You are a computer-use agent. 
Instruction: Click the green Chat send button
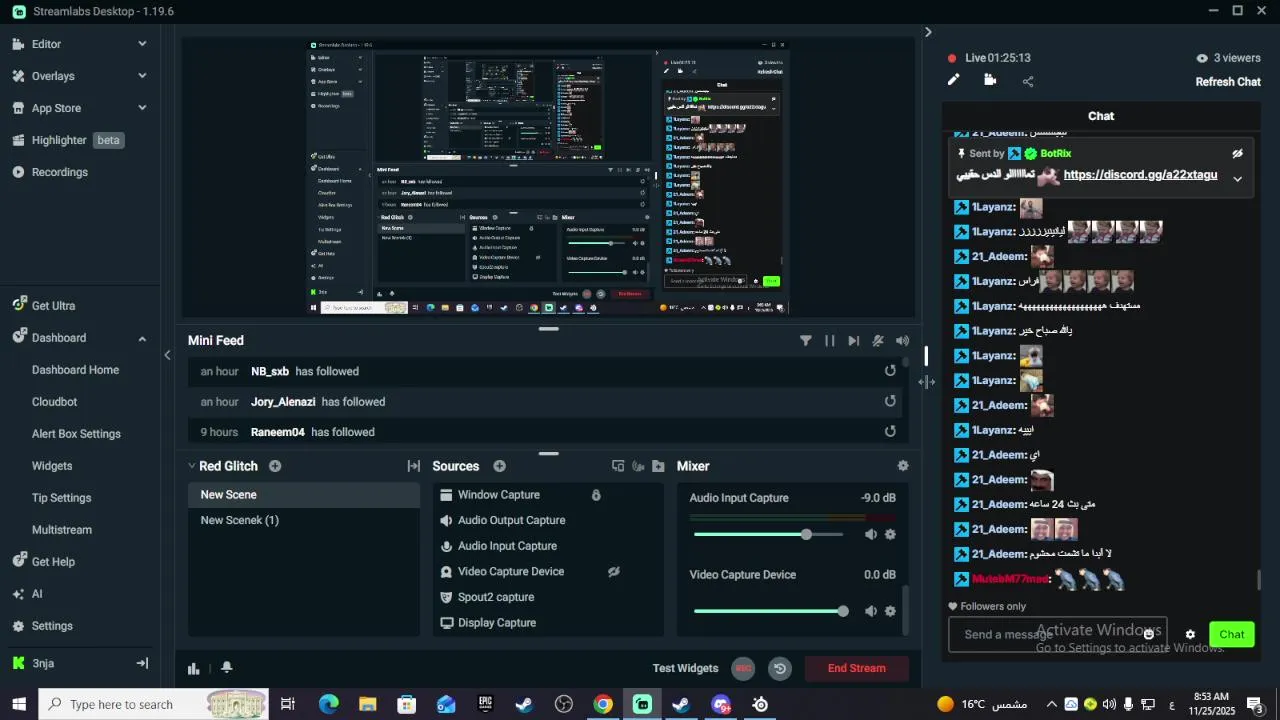click(x=1232, y=634)
